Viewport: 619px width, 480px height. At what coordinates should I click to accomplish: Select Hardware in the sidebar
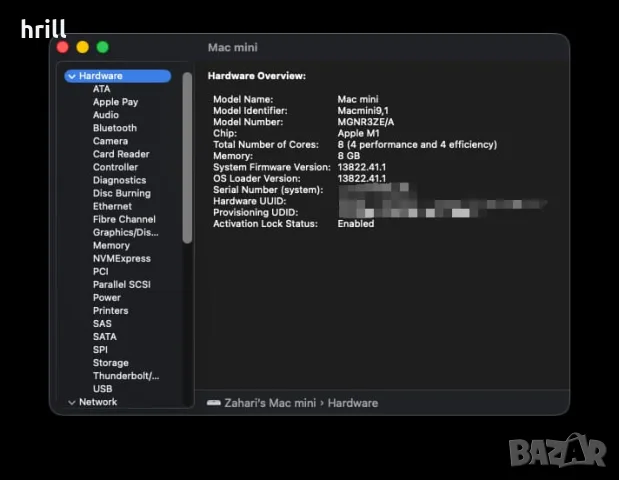click(x=118, y=76)
